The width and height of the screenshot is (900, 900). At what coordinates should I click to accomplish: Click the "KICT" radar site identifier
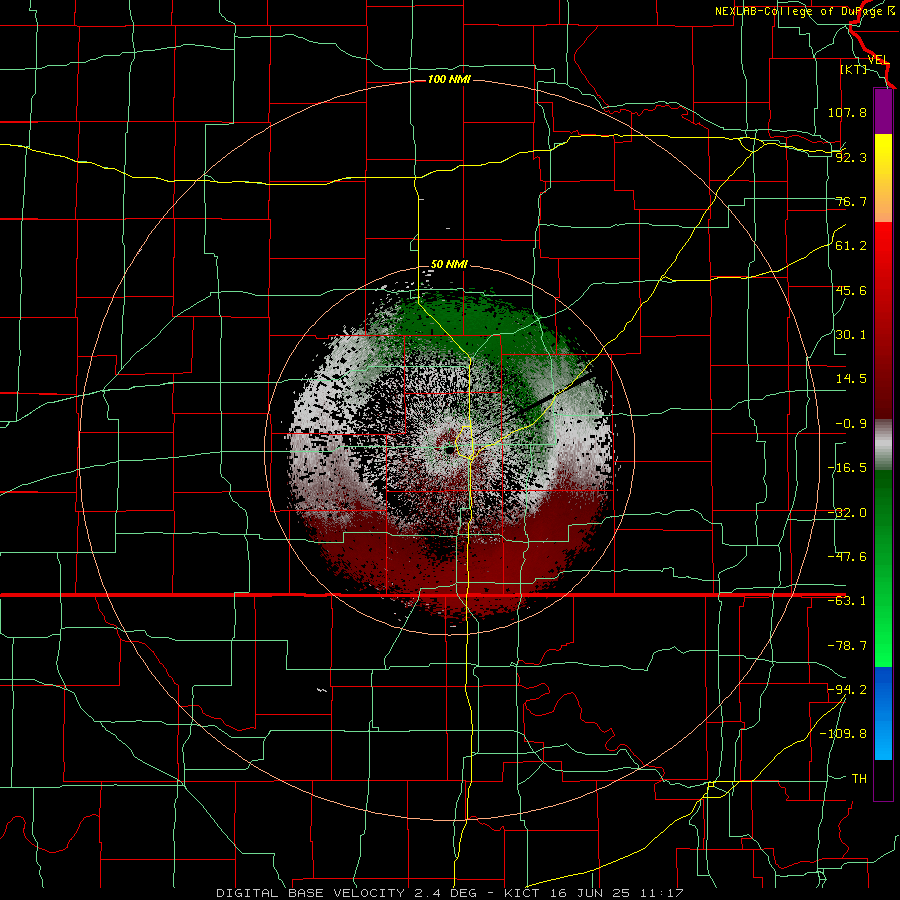[524, 893]
